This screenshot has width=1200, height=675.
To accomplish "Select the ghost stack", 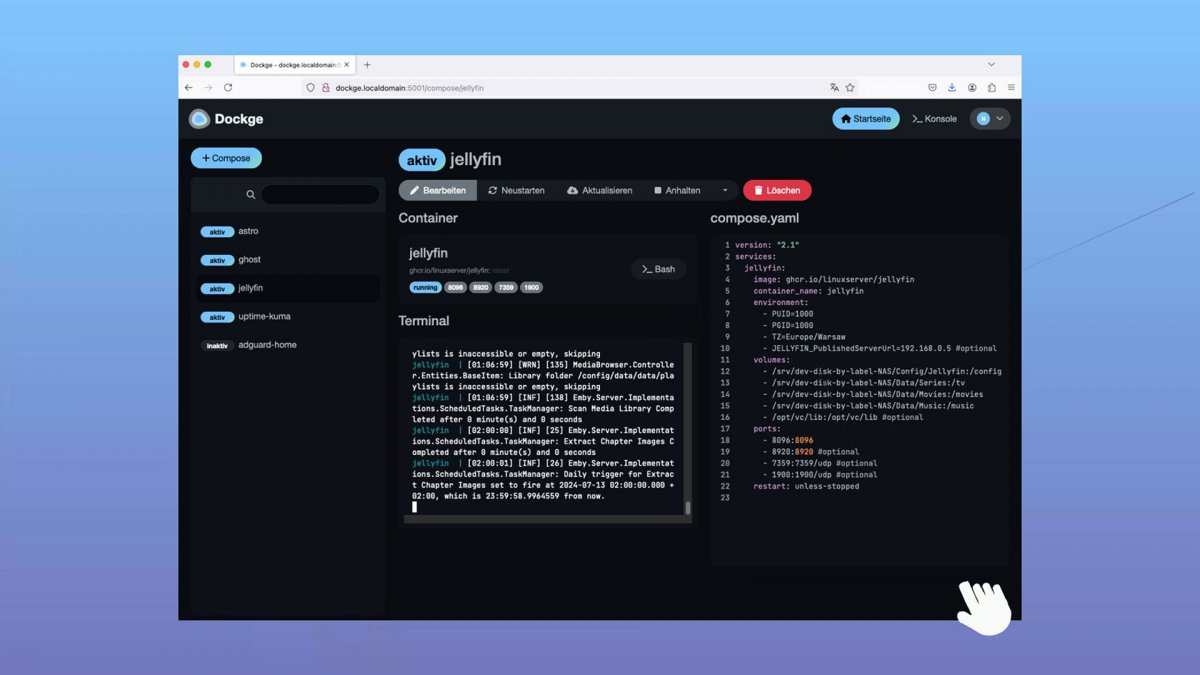I will (287, 260).
